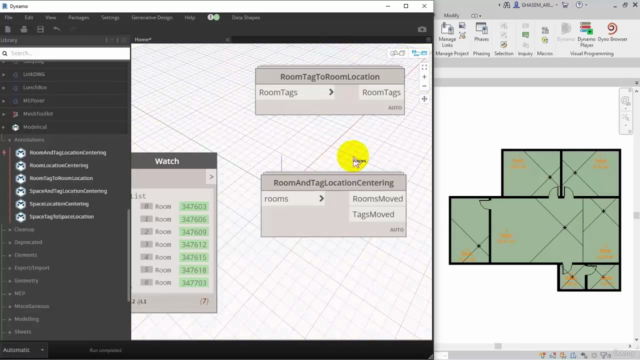Viewport: 640px width, 360px height.
Task: Click the Redo arrow in Dynamo toolbar
Action: coord(73,29)
